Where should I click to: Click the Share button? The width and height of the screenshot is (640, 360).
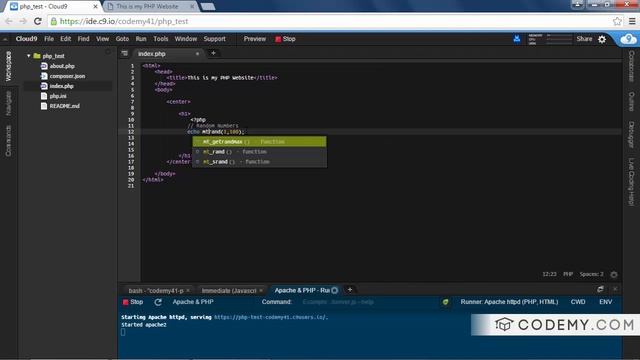584,39
